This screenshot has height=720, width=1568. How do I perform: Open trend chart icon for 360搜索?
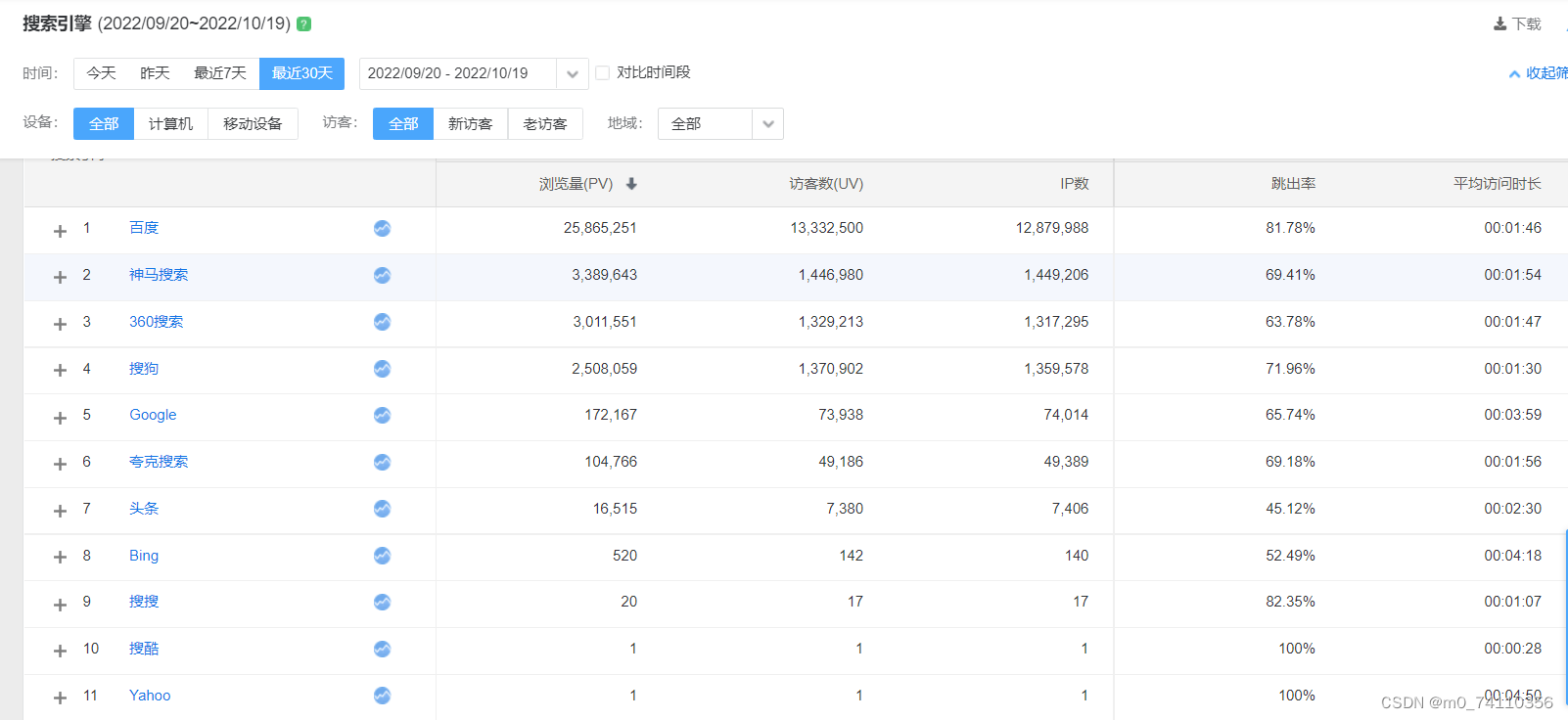(x=382, y=322)
